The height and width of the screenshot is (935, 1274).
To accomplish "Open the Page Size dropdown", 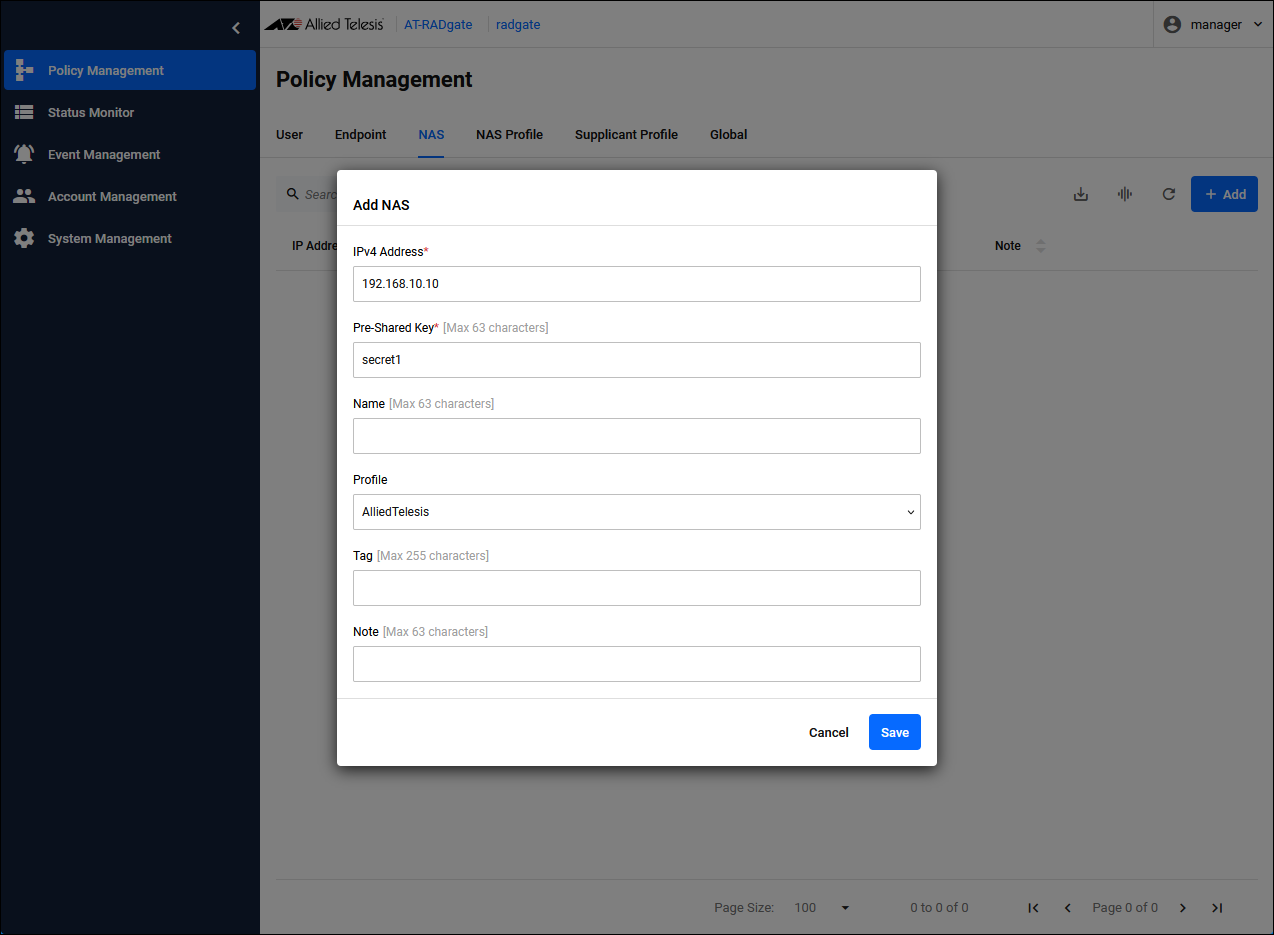I will 822,908.
